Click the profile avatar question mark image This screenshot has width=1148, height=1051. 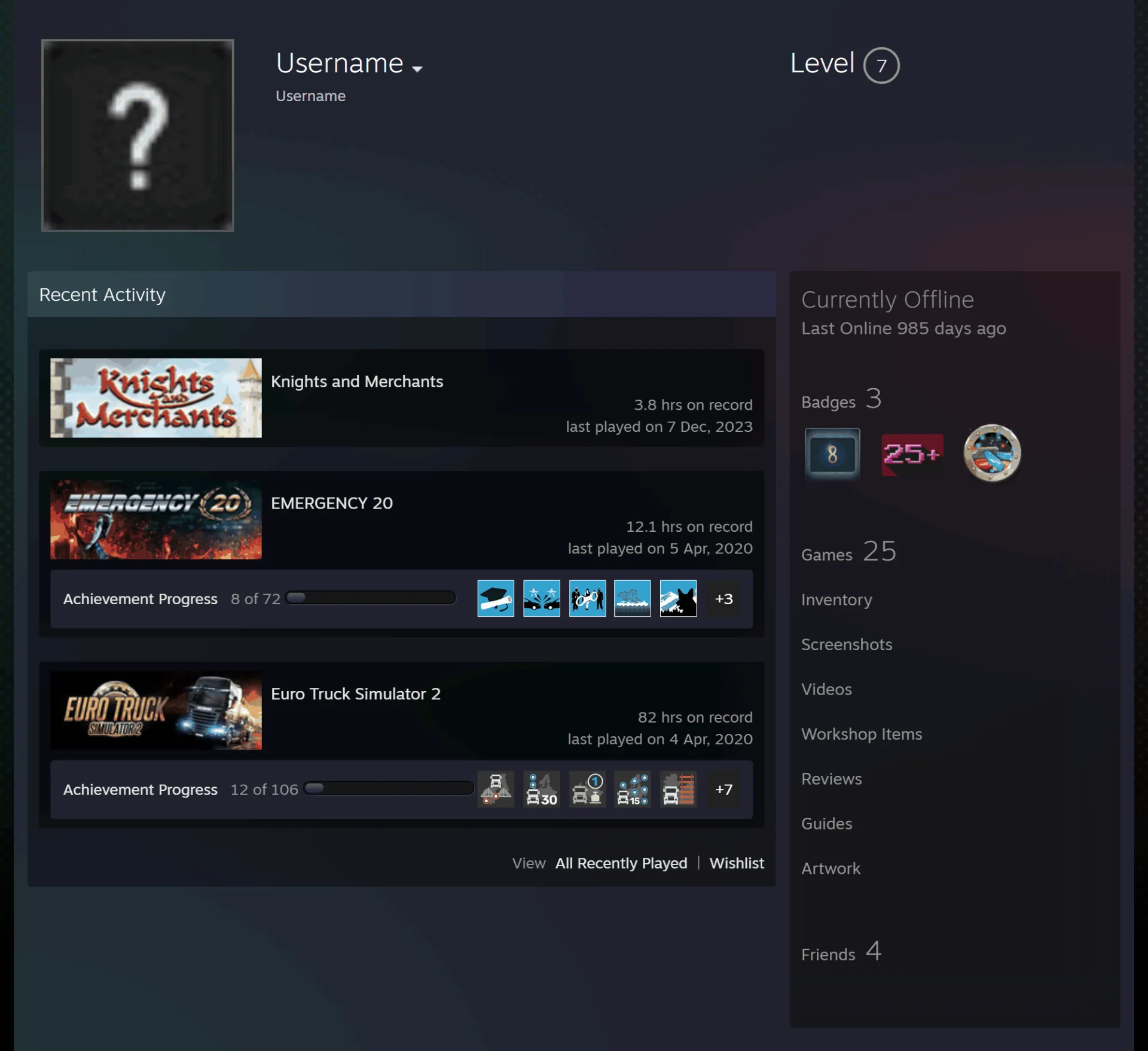tap(138, 136)
